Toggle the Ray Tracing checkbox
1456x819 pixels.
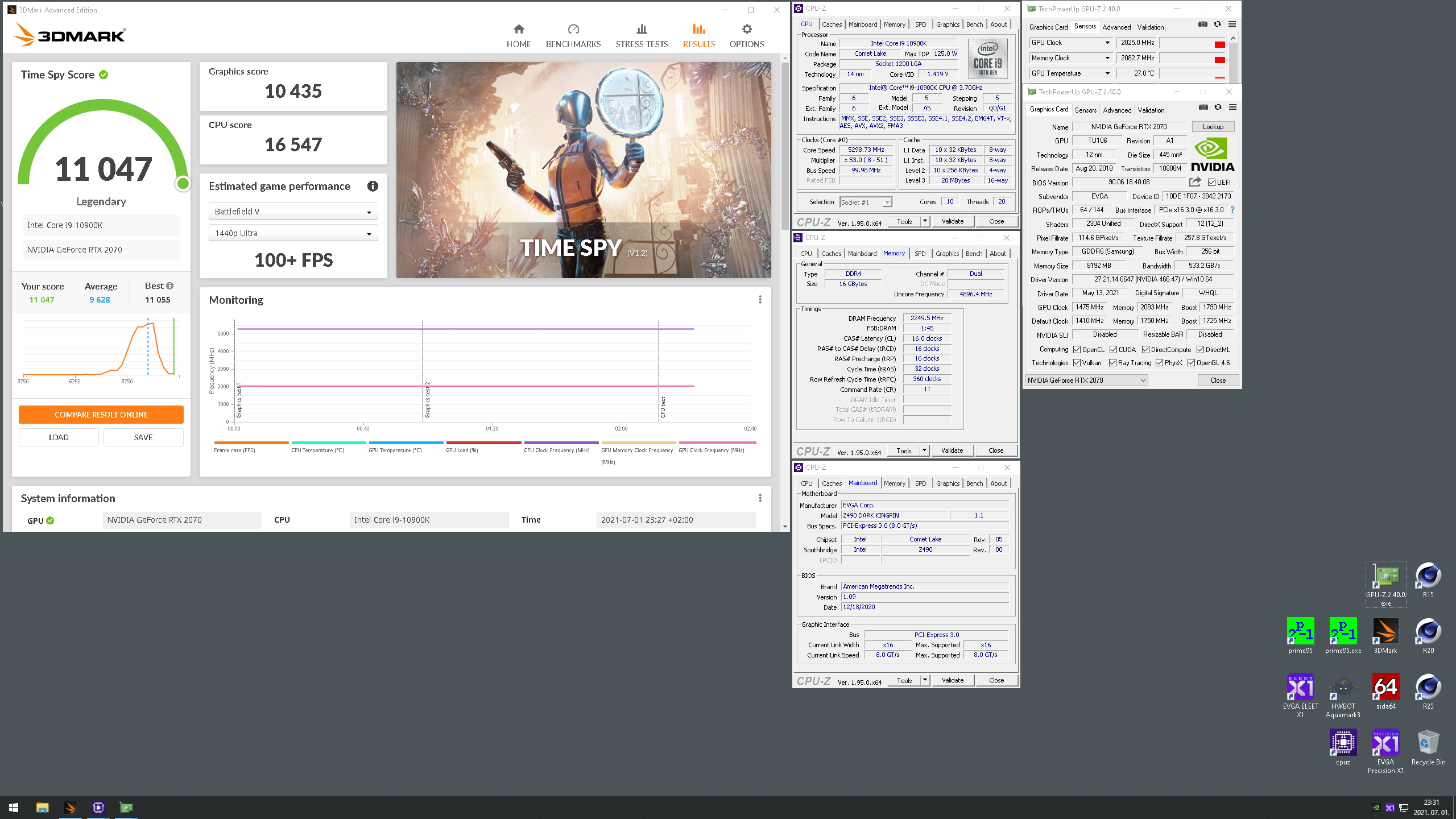point(1113,363)
